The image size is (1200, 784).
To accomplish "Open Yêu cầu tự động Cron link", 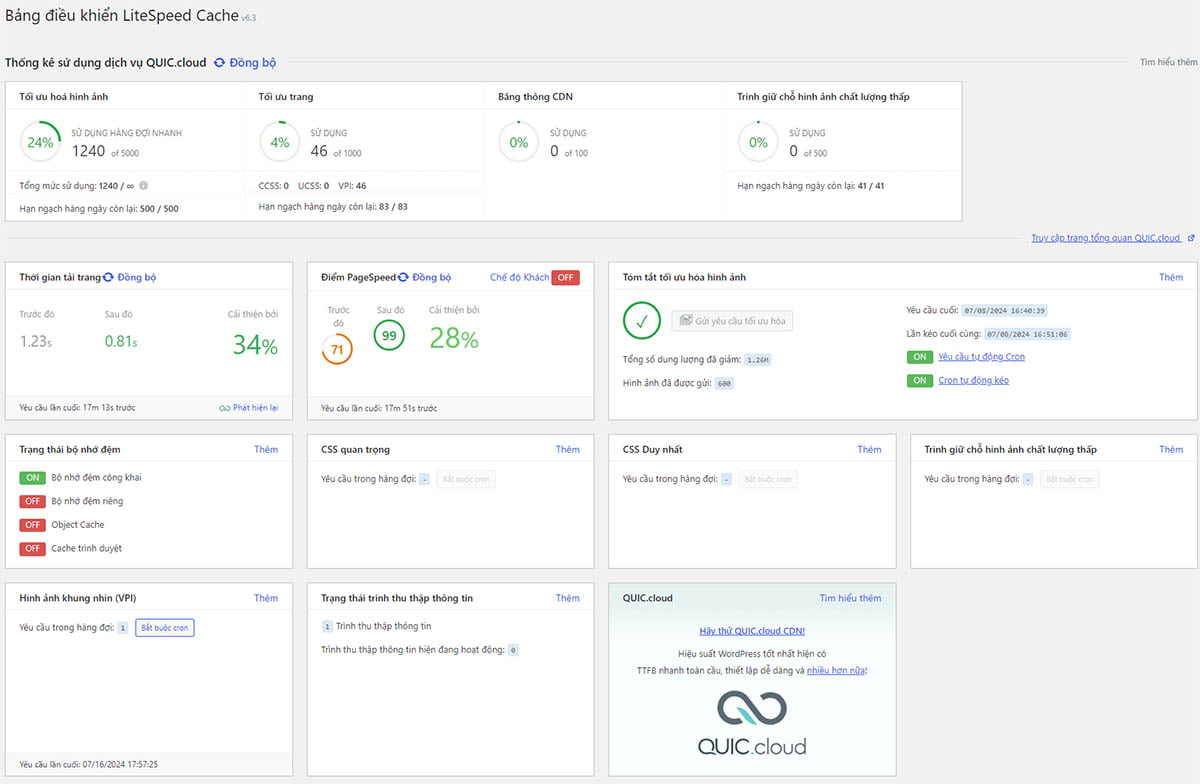I will point(982,357).
